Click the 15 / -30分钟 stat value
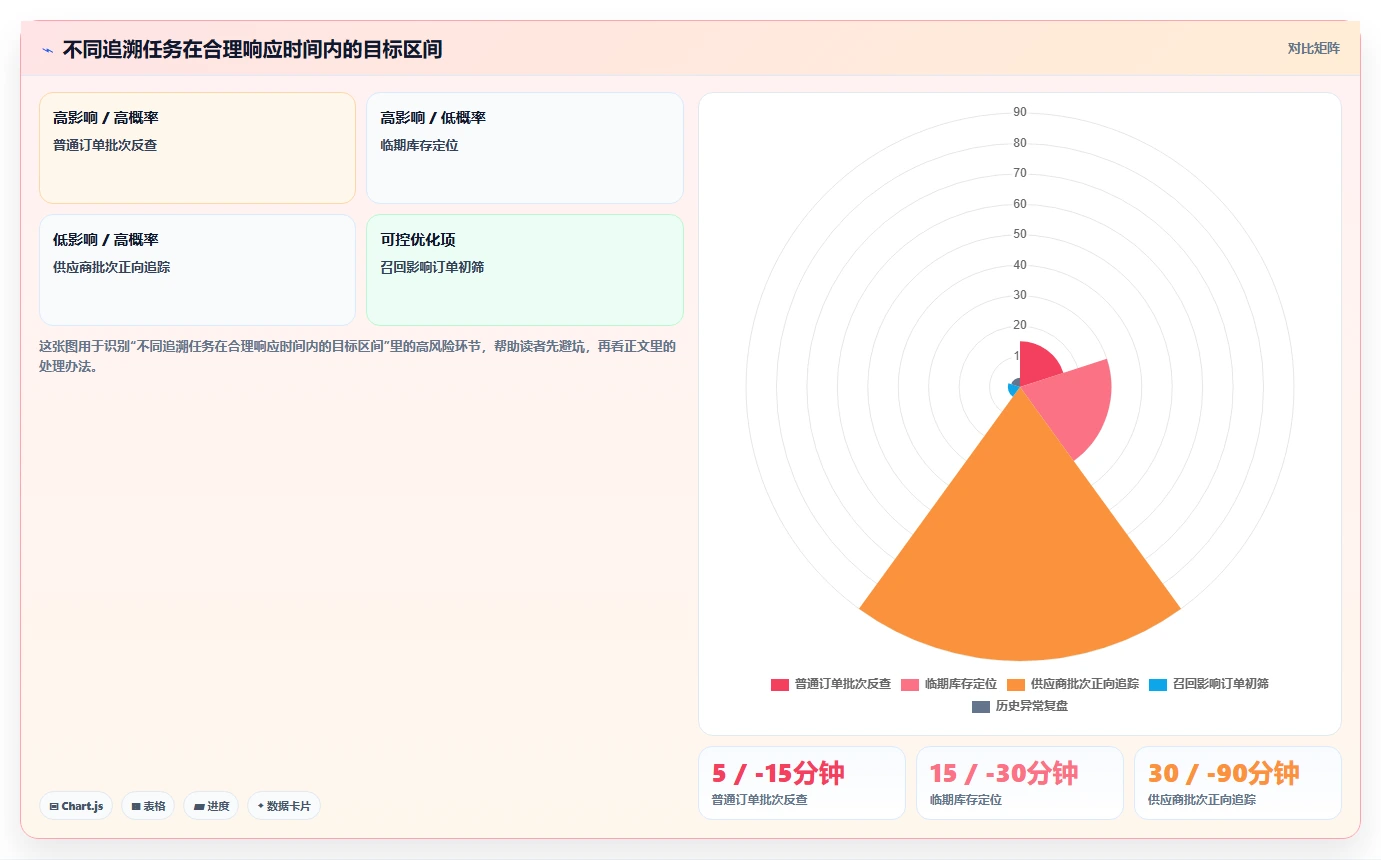The height and width of the screenshot is (860, 1381). (1004, 773)
